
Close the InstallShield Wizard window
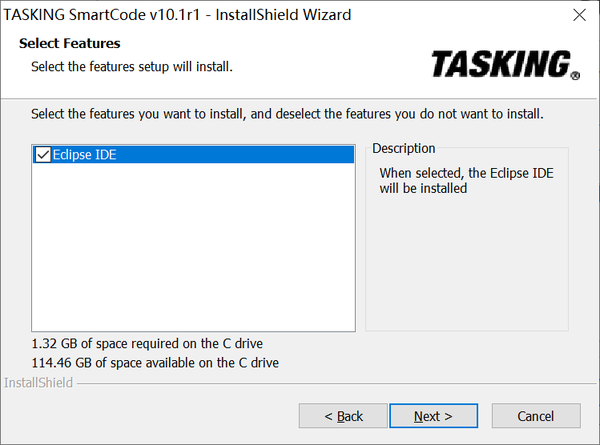578,15
